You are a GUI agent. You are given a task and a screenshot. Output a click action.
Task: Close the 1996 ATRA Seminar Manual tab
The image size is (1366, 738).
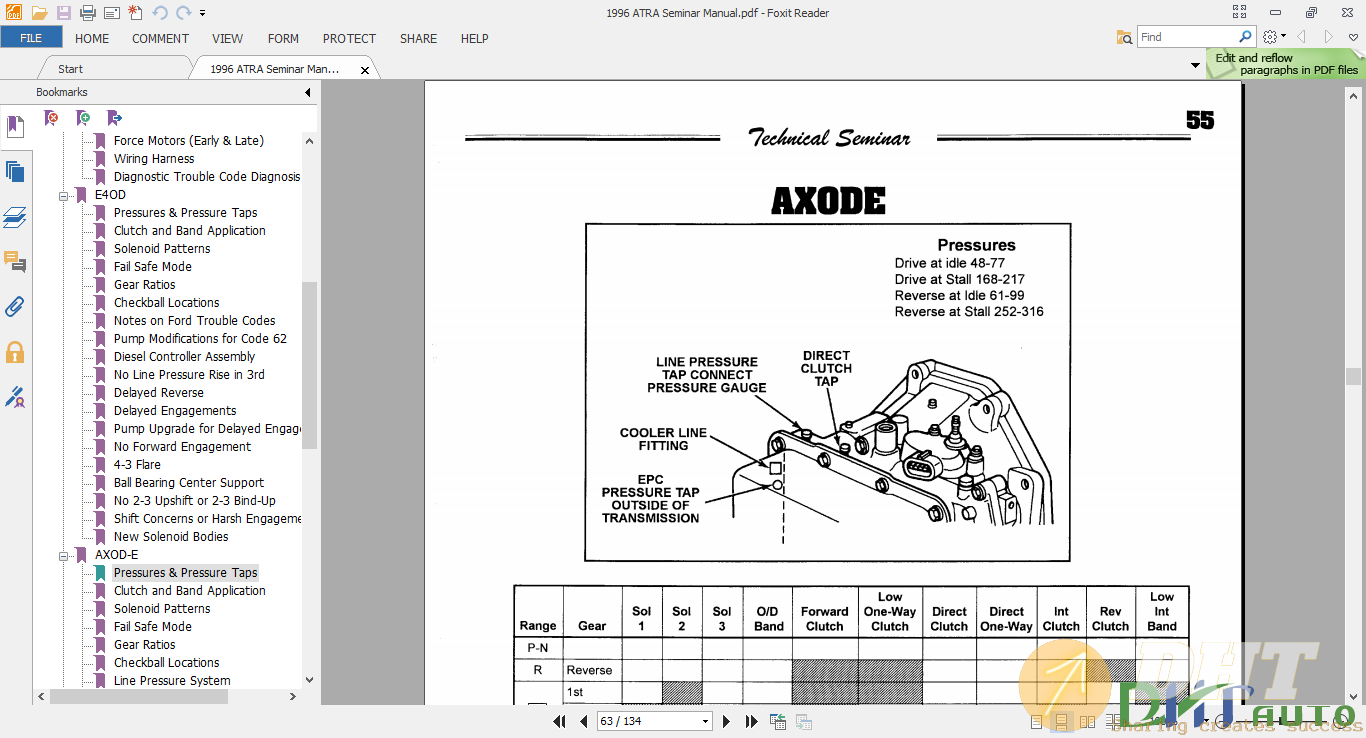[365, 70]
